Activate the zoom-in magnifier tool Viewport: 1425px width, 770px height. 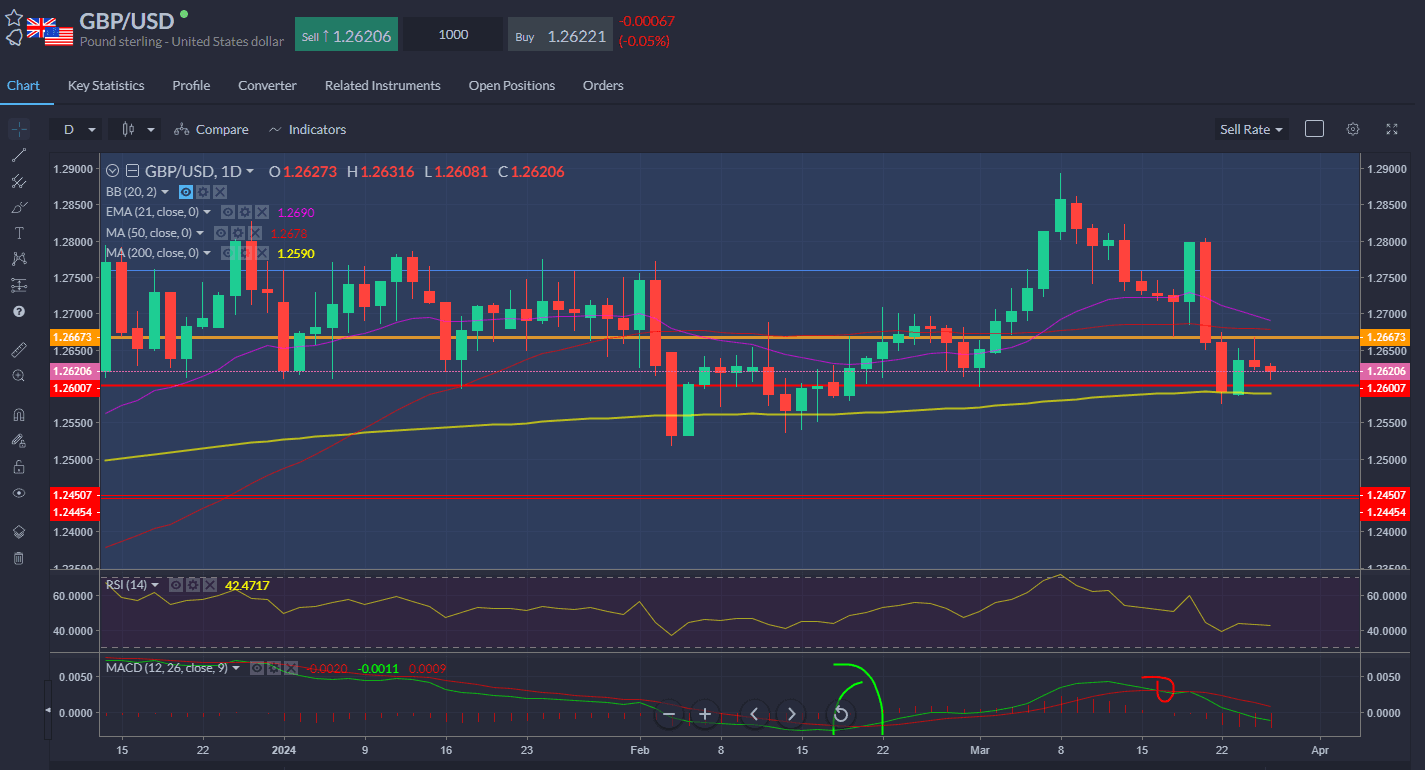pos(18,375)
